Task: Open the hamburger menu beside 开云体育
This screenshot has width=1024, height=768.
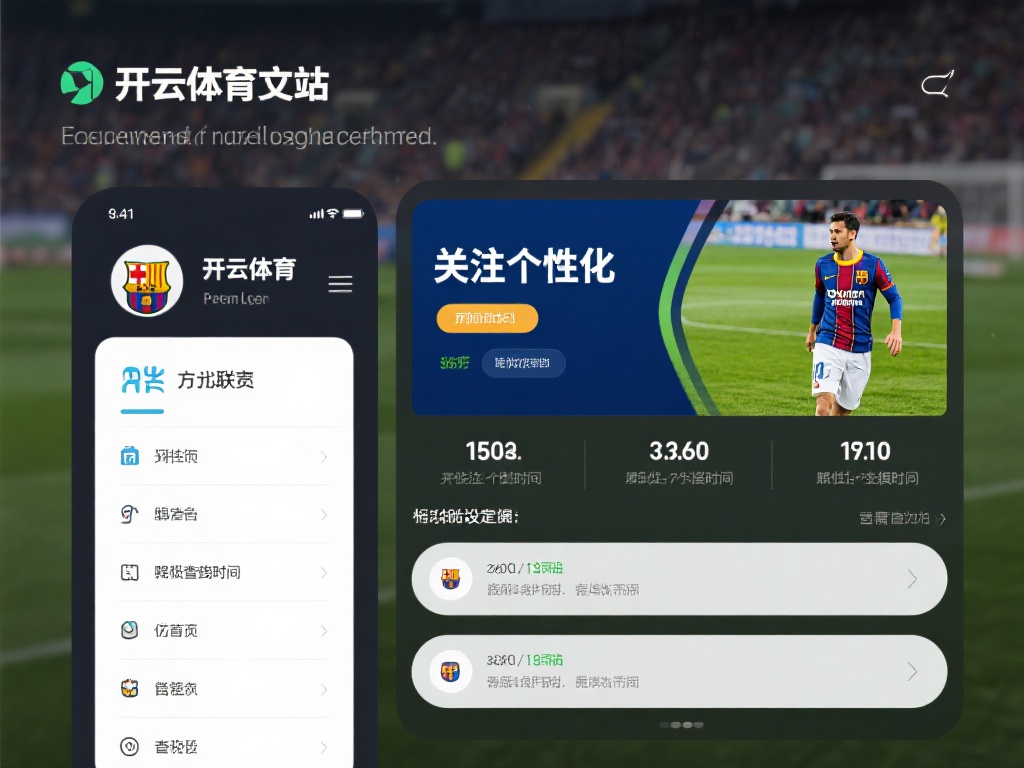Action: coord(340,284)
